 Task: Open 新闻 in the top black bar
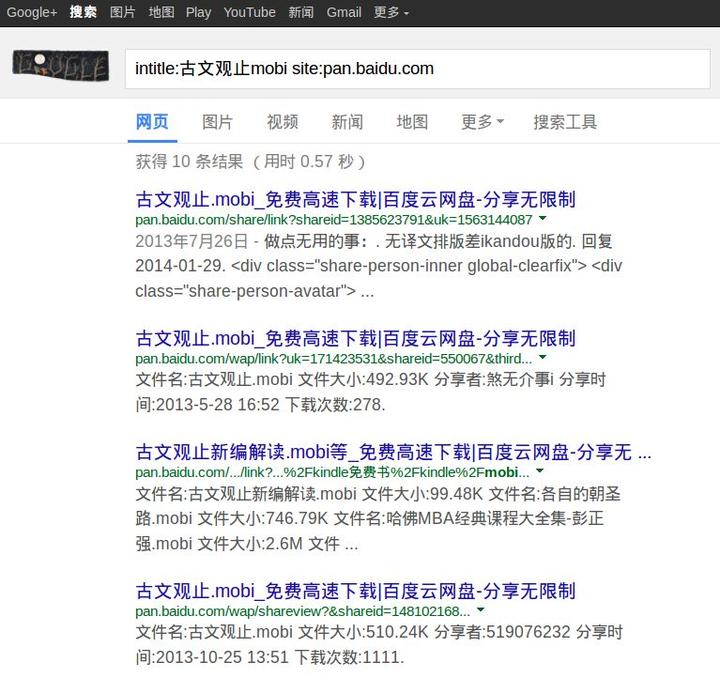(301, 12)
